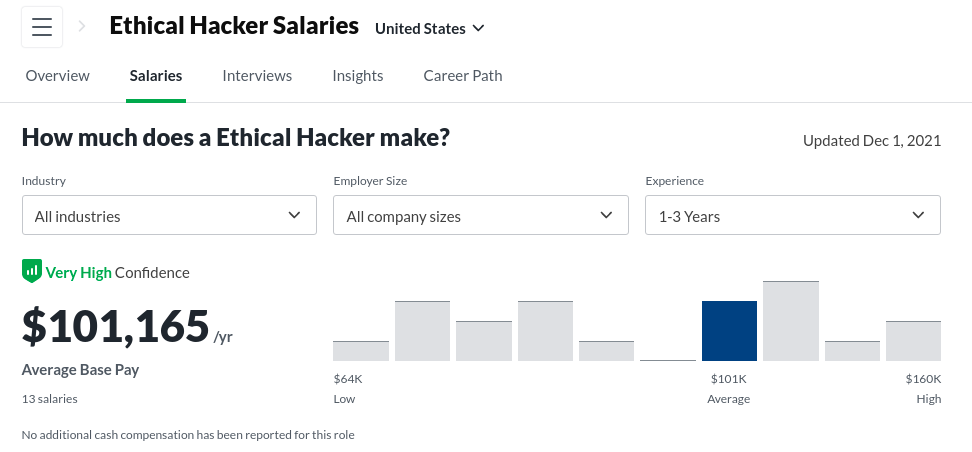Click the 13 salaries text
Screen dimensions: 972x452
point(49,398)
